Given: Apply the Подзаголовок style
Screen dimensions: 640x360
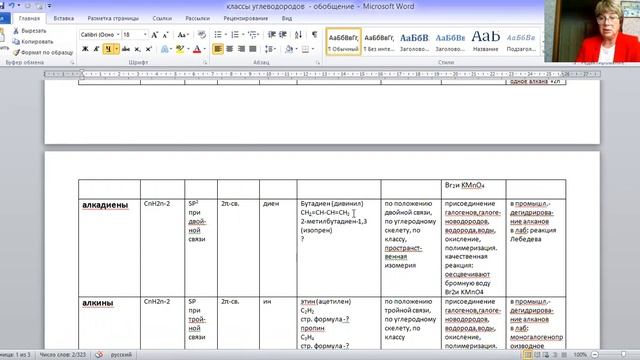Looking at the screenshot, I should (521, 42).
